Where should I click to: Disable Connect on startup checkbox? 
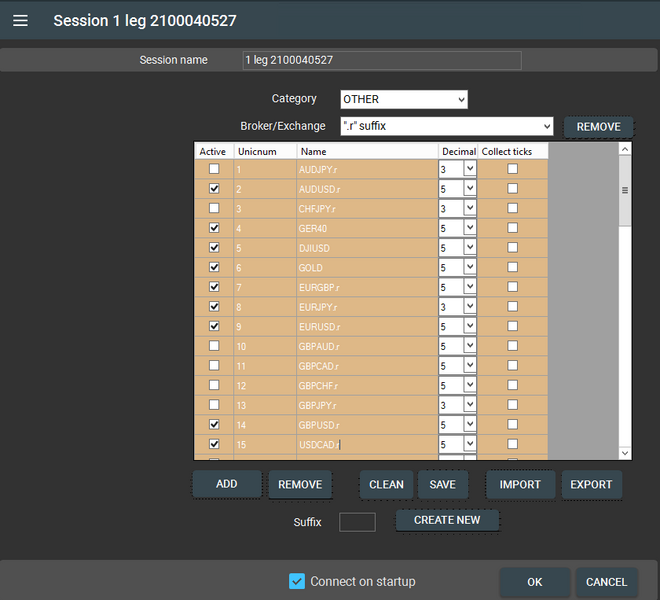pyautogui.click(x=296, y=581)
